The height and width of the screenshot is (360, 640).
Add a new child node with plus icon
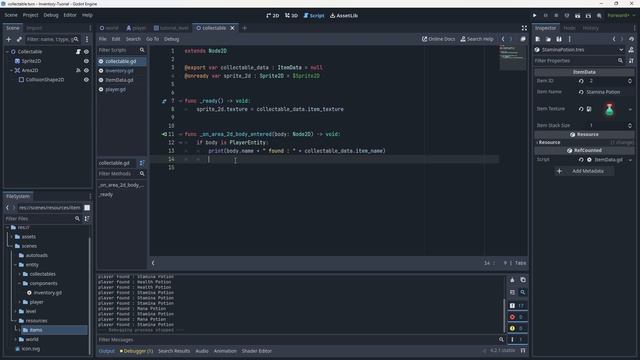pyautogui.click(x=9, y=39)
